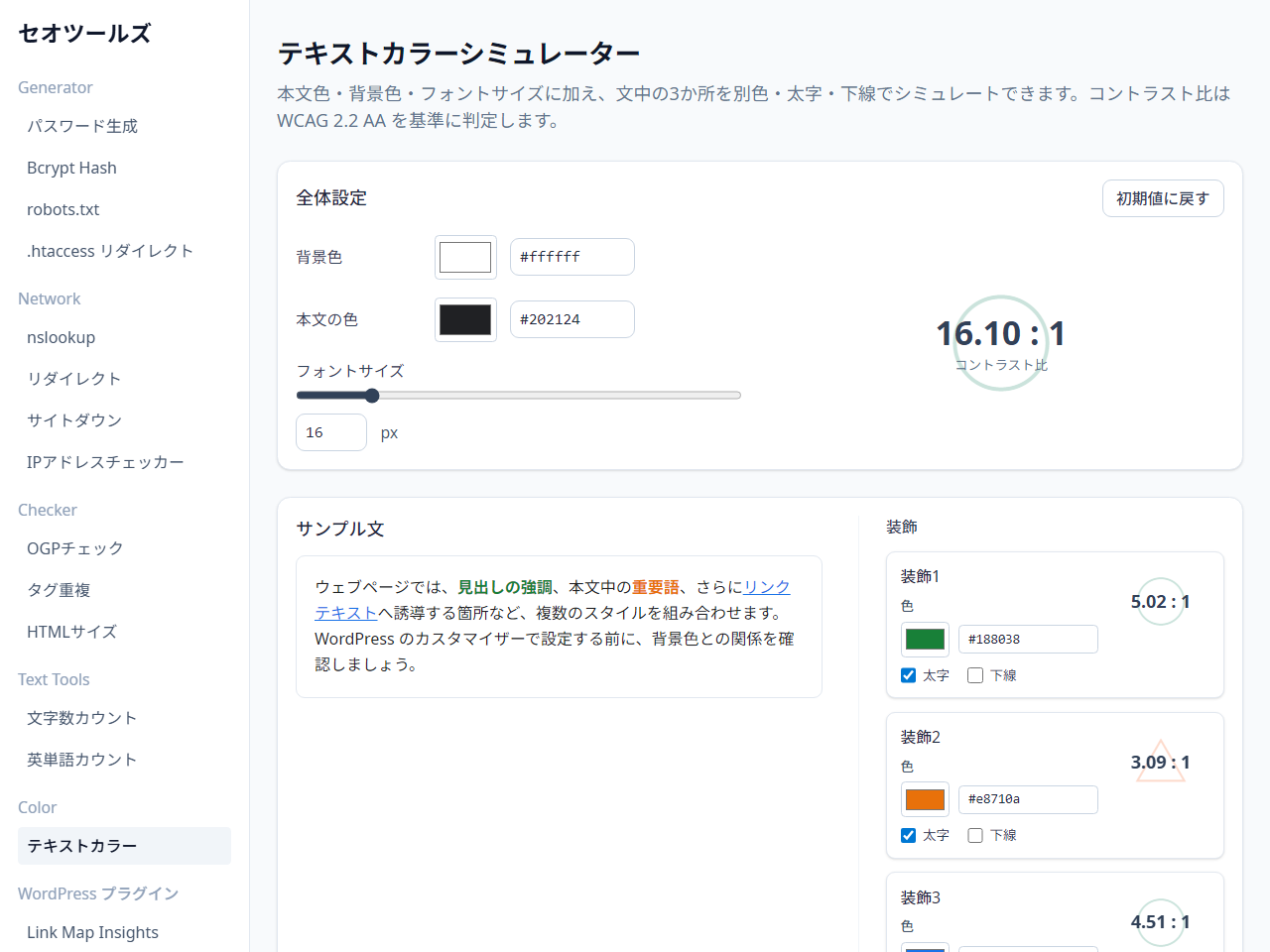This screenshot has height=952, width=1270.
Task: Open the Link Map Insights plugin page
Action: coord(92,932)
